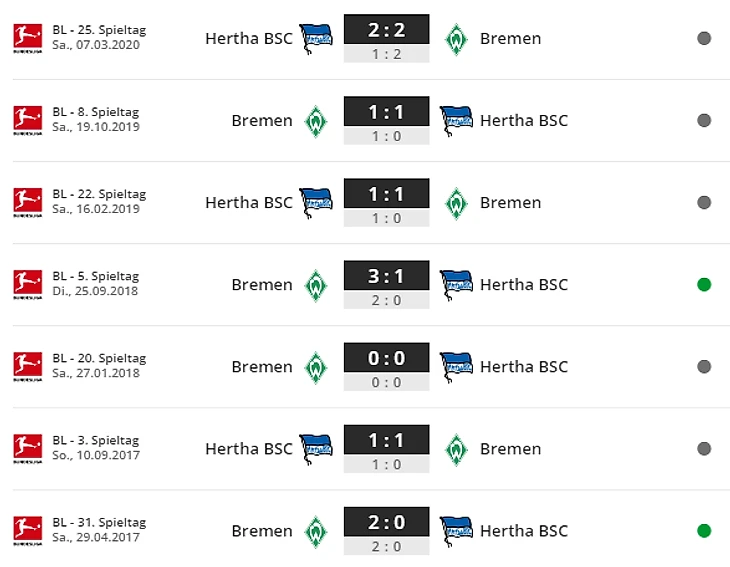730x567 pixels.
Task: Click the 1:0 halftime score on 16.02.2019
Action: 386,218
